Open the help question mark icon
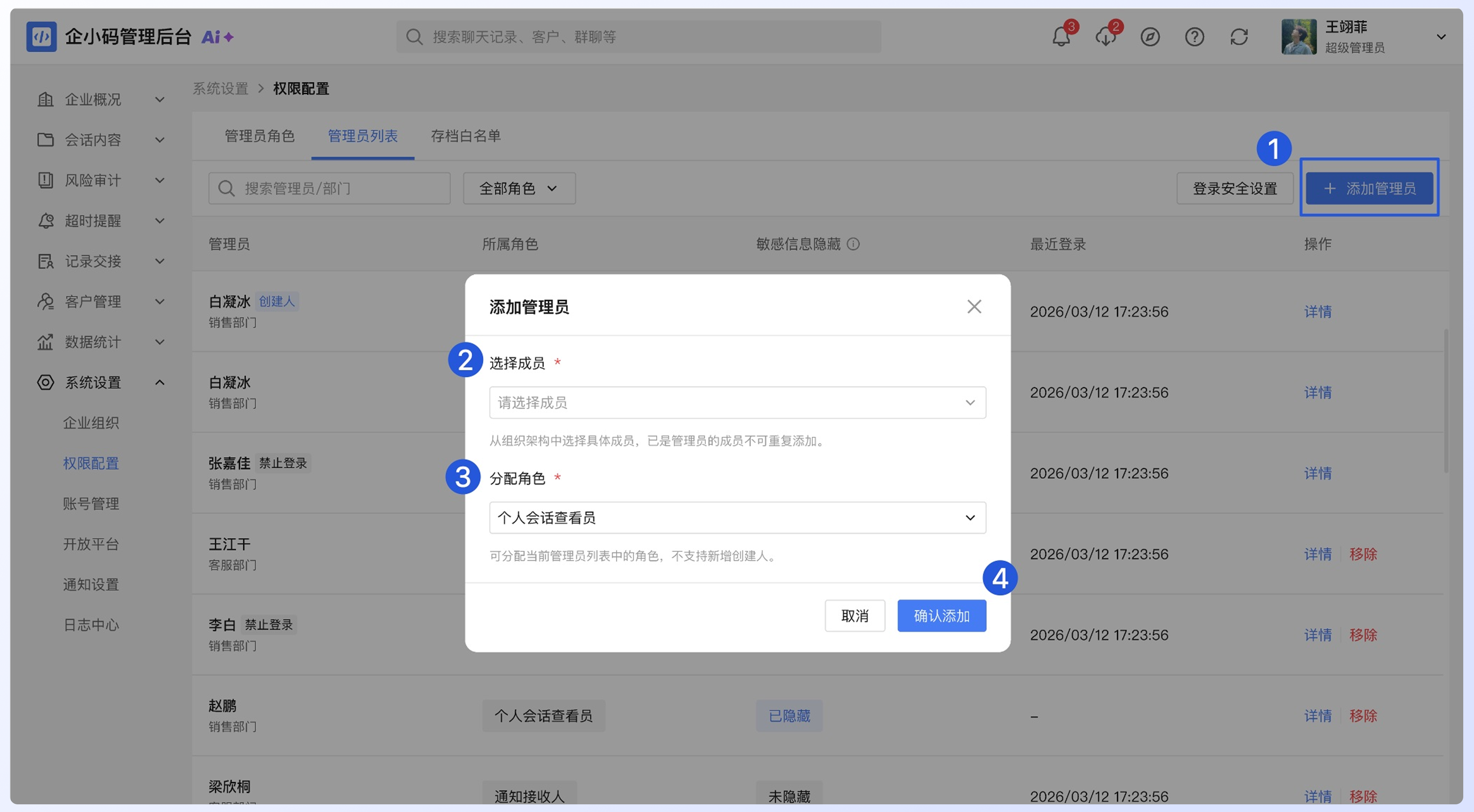The width and height of the screenshot is (1474, 812). click(1194, 37)
